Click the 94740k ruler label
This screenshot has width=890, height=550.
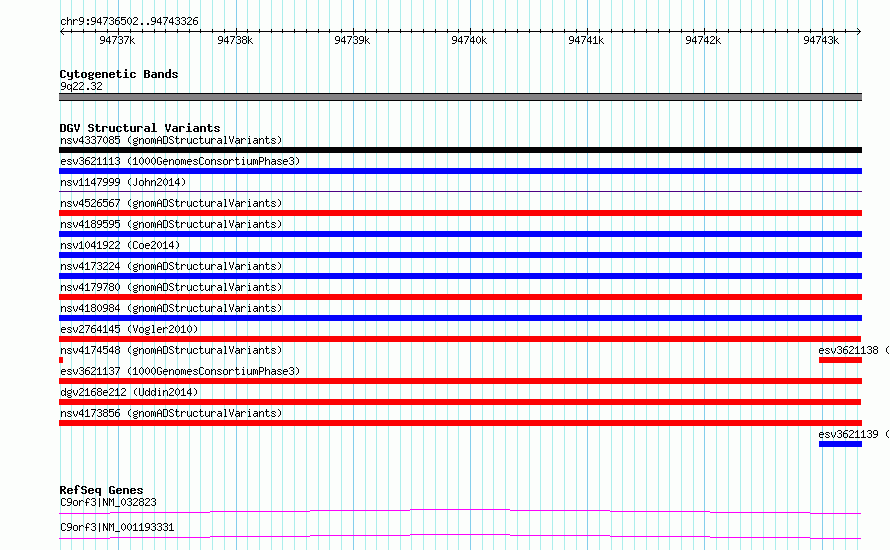469,40
